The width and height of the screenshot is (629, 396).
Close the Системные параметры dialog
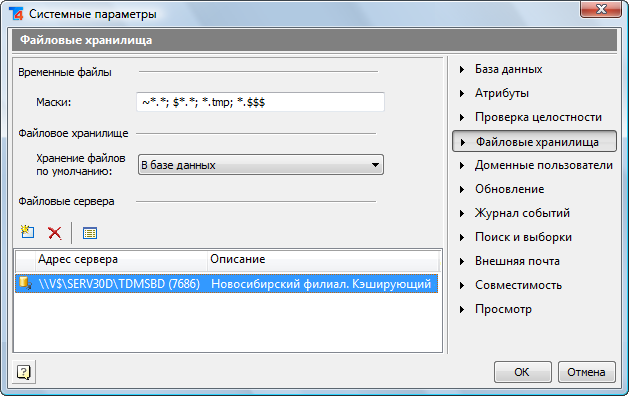coord(601,9)
